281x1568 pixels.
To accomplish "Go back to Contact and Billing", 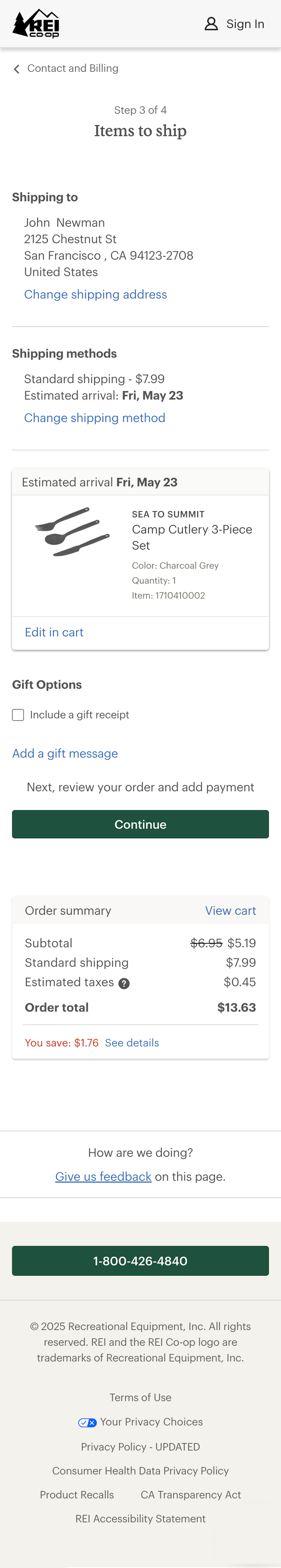I will (x=72, y=68).
